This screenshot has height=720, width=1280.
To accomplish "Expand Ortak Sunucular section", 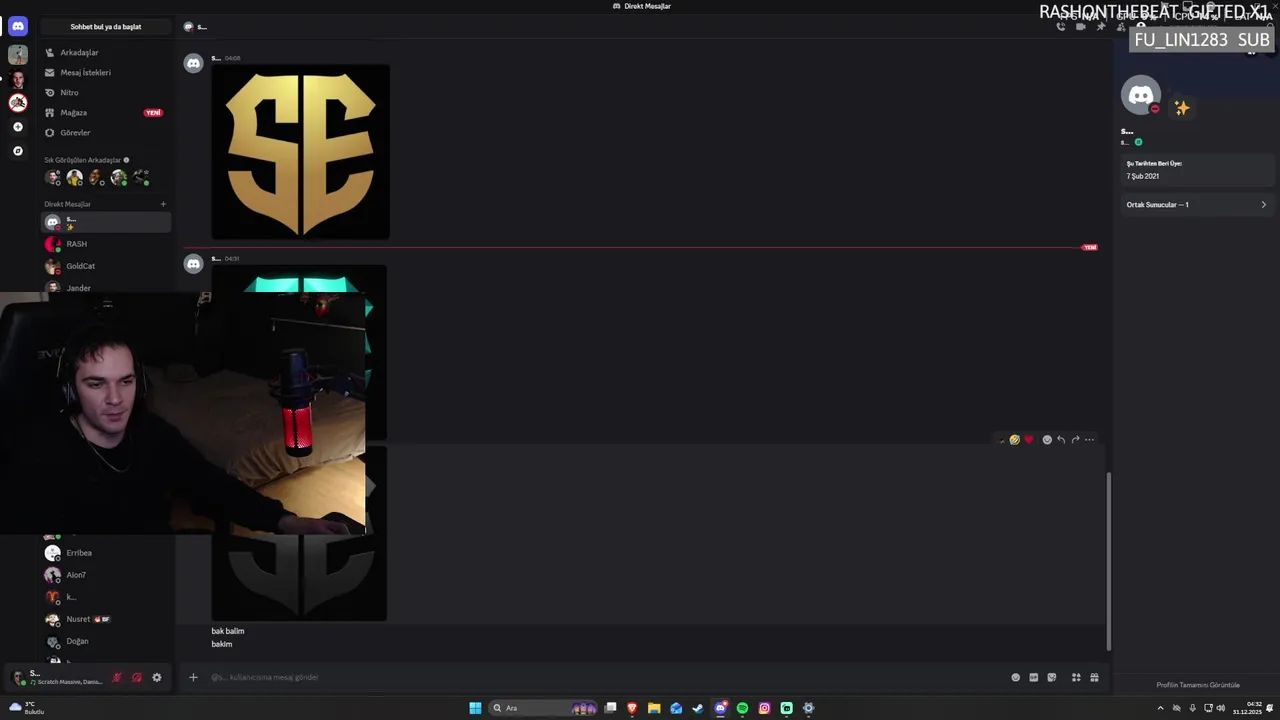I will click(x=1196, y=205).
